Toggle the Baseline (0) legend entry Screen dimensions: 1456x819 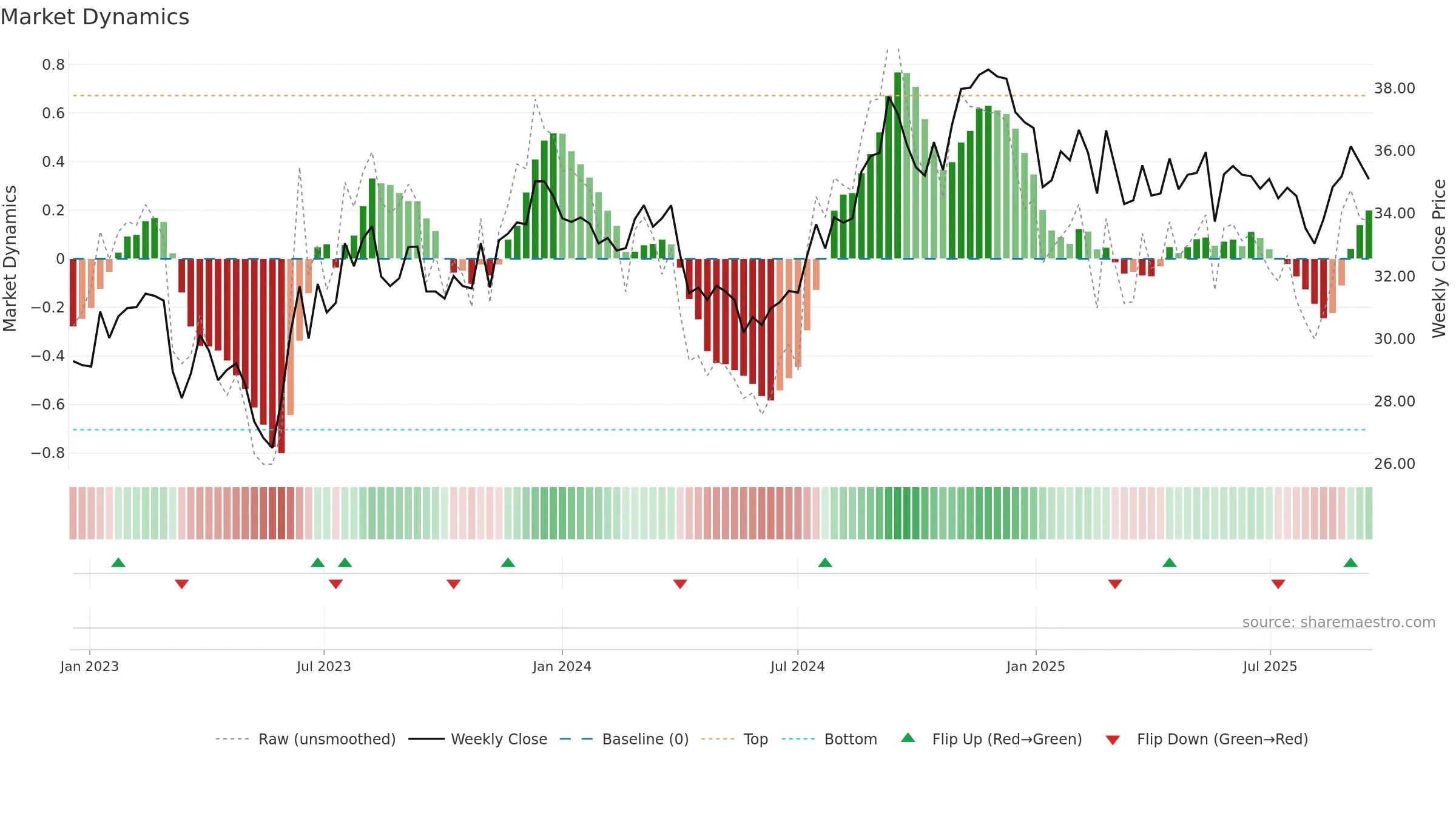[x=624, y=739]
